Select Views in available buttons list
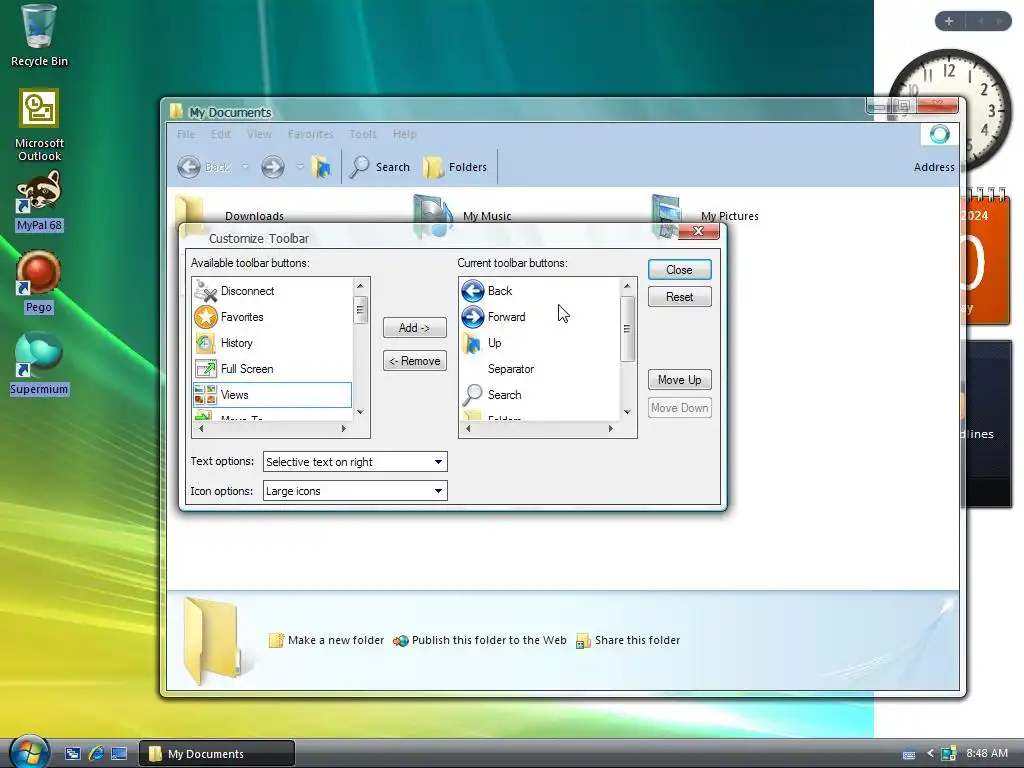Image resolution: width=1024 pixels, height=768 pixels. pyautogui.click(x=272, y=395)
